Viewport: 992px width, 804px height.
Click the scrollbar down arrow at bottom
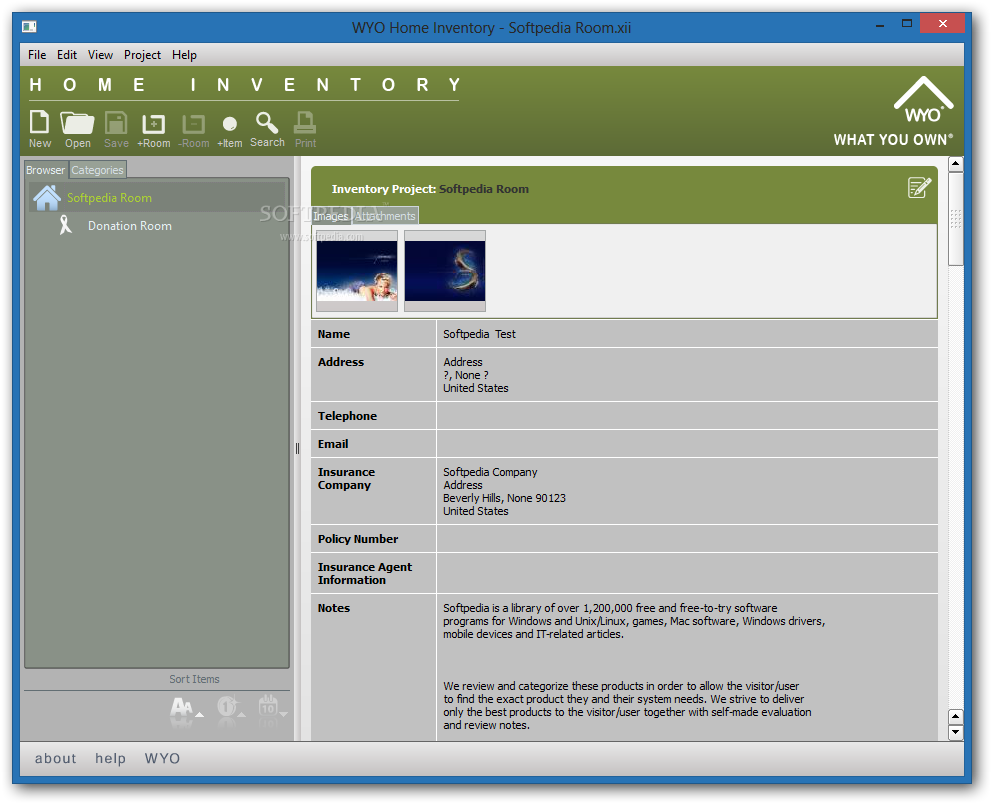click(x=955, y=732)
